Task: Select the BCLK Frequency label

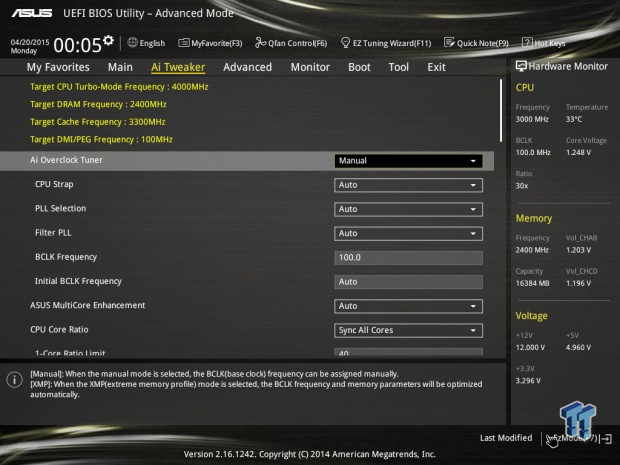Action: point(66,257)
